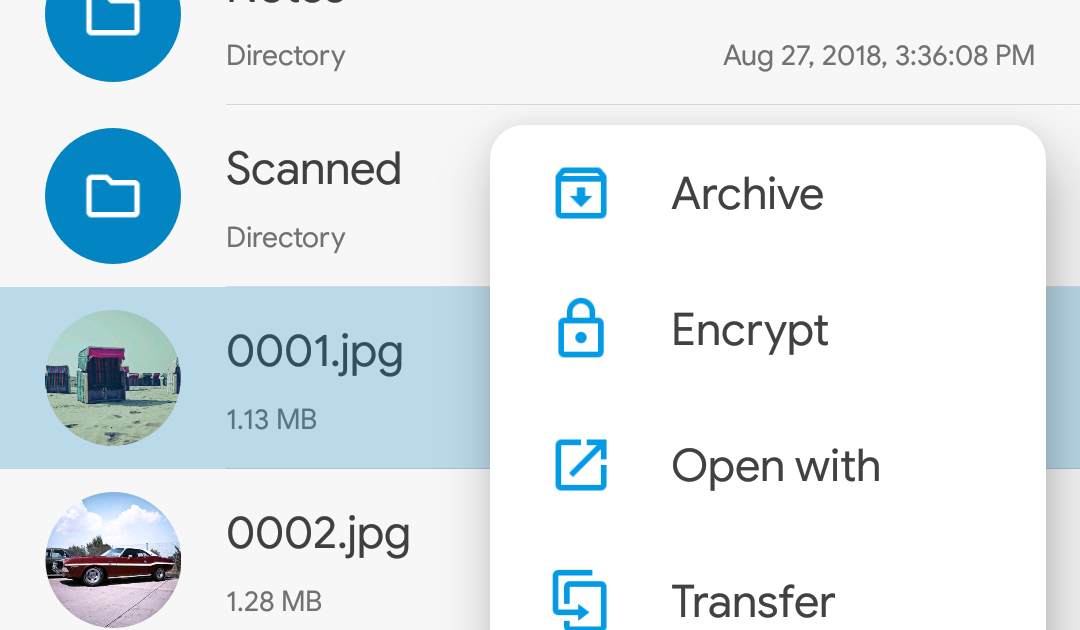The image size is (1080, 630).
Task: Click the Directory label in top row
Action: 286,56
